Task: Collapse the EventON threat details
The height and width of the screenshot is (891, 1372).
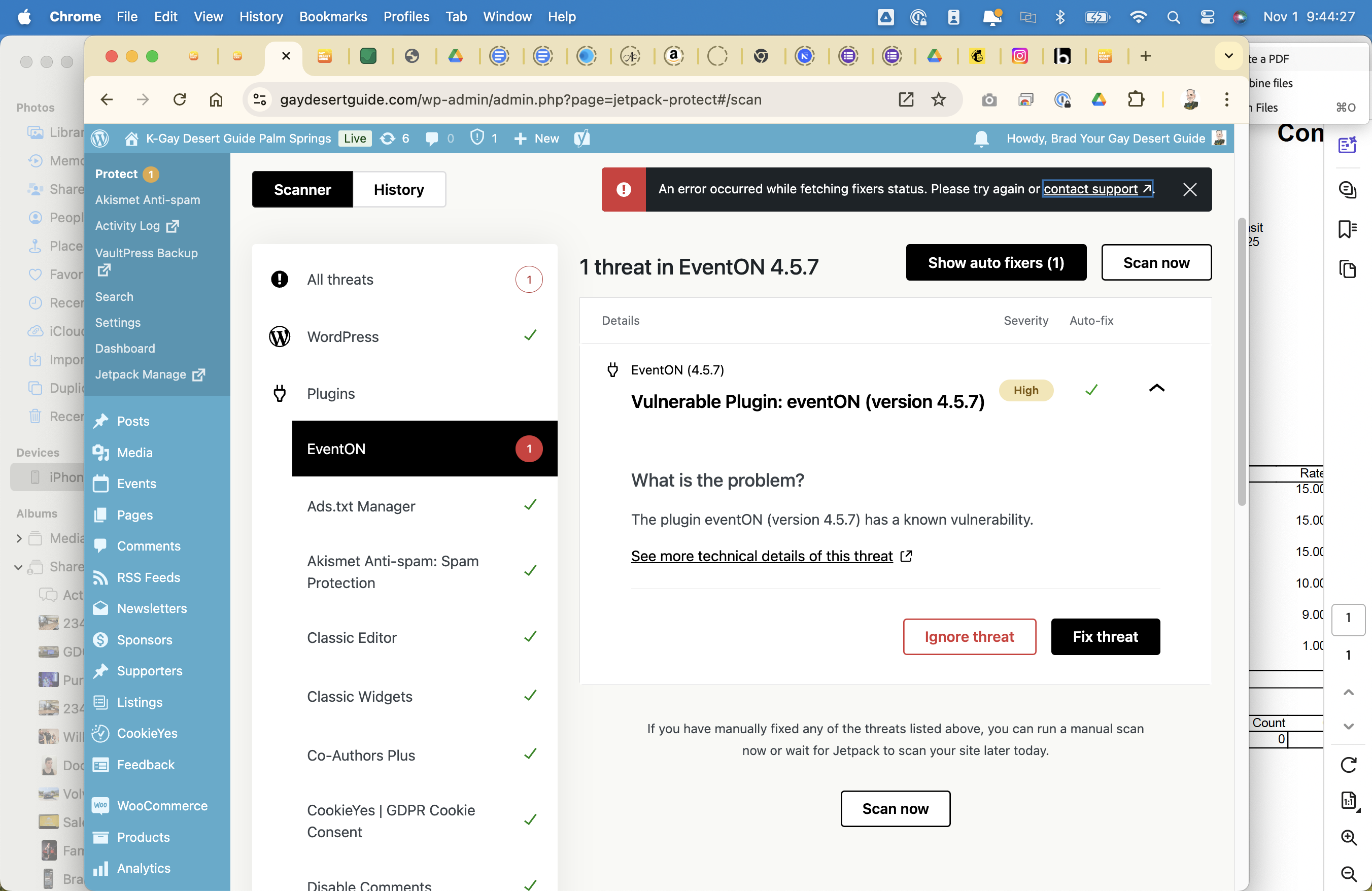Action: (1156, 389)
